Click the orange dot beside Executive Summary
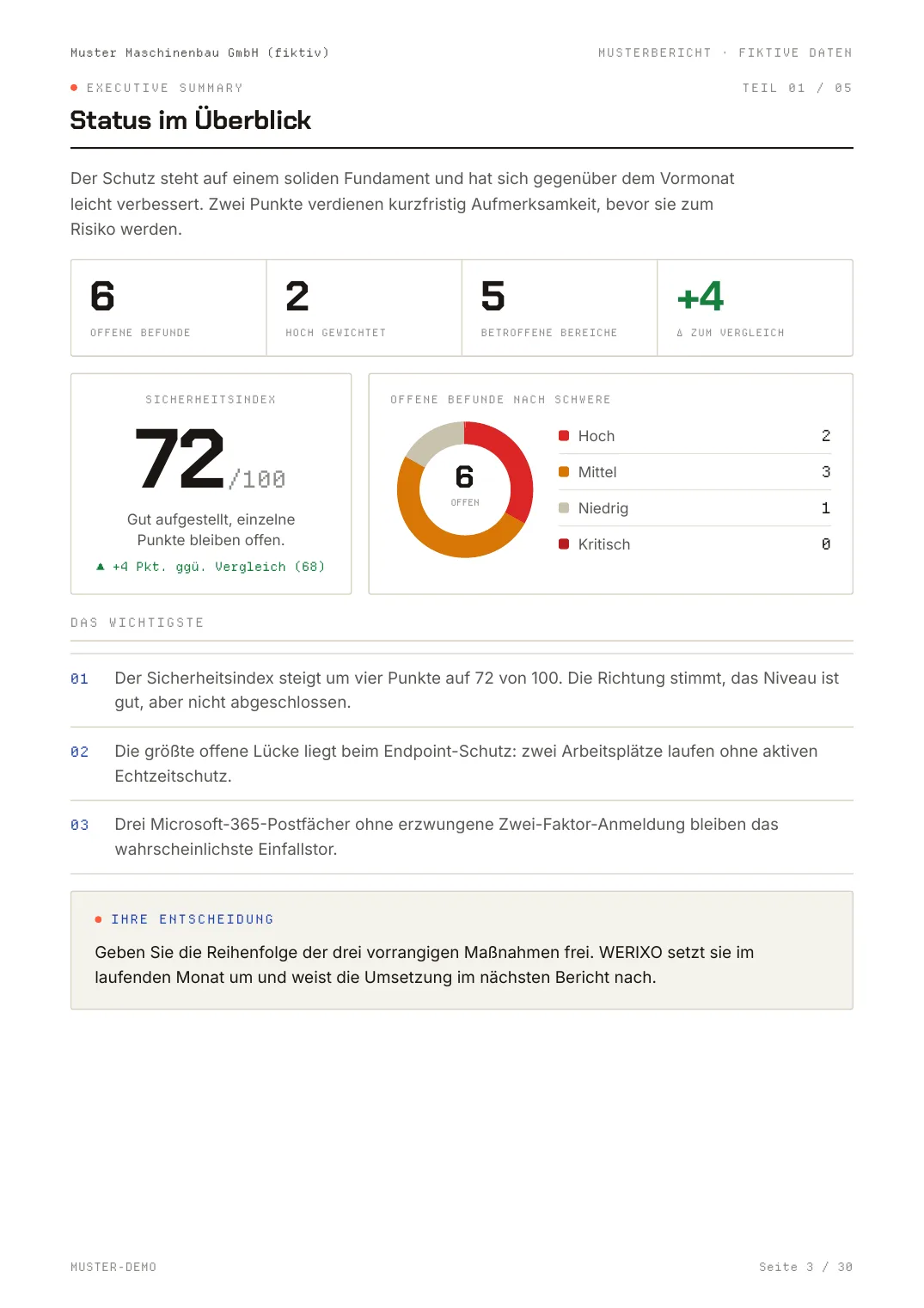924x1308 pixels. (x=74, y=88)
